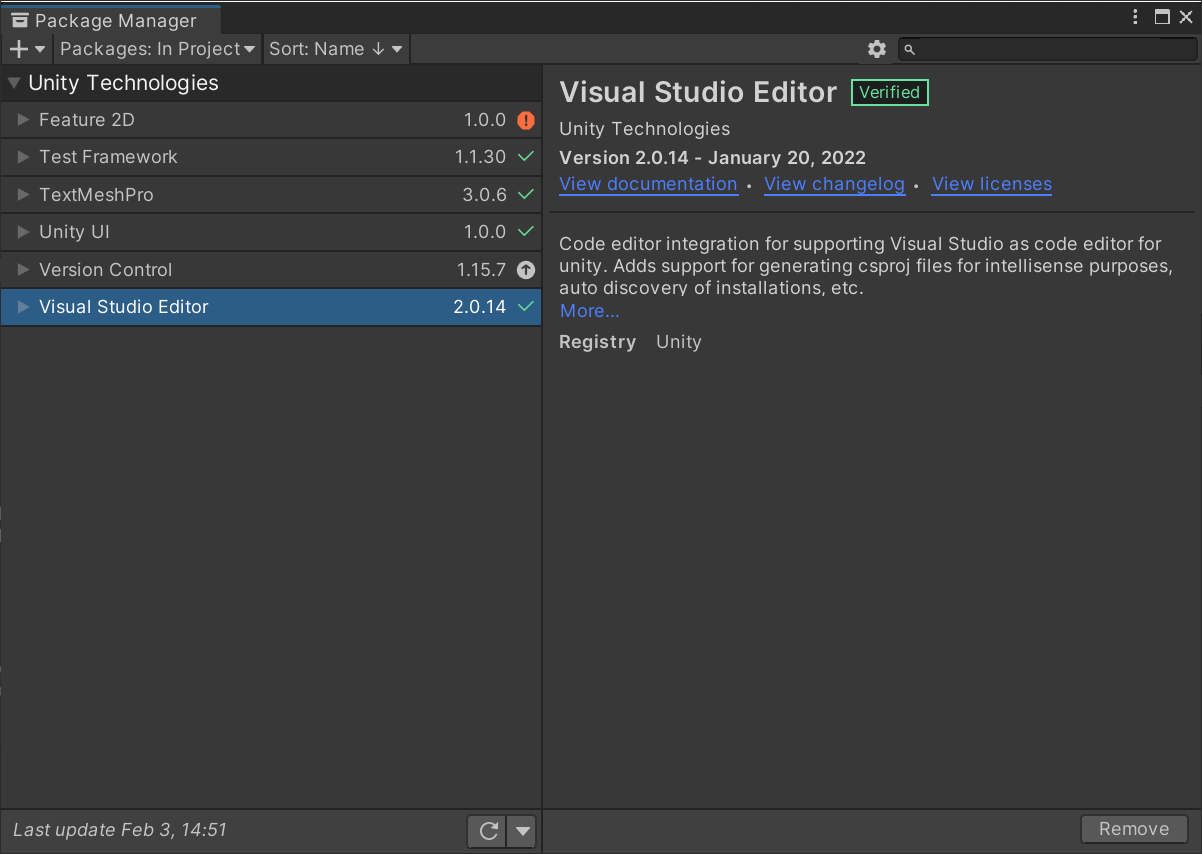1202x854 pixels.
Task: Open the advanced settings gear icon
Action: coord(877,49)
